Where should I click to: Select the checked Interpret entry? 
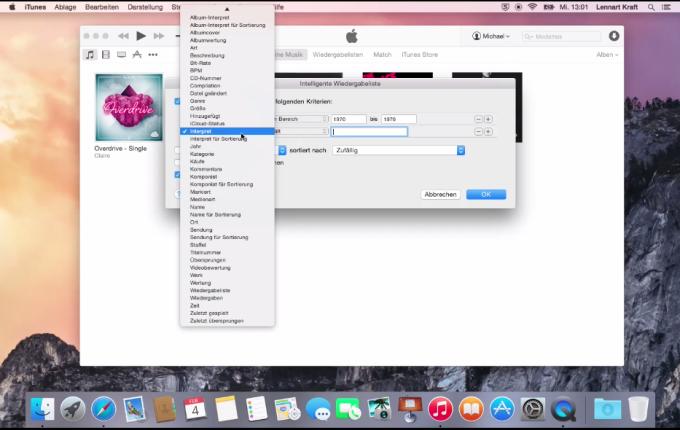pos(227,131)
